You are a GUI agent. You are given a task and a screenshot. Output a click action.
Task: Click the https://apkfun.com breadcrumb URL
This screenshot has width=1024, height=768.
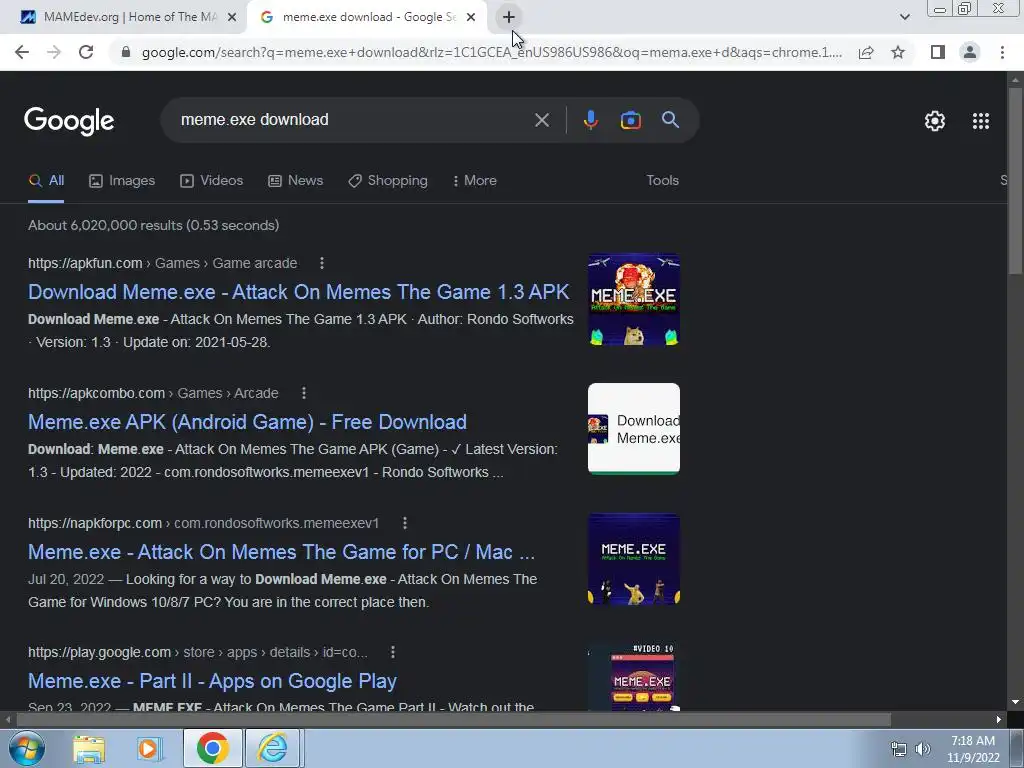pyautogui.click(x=85, y=263)
